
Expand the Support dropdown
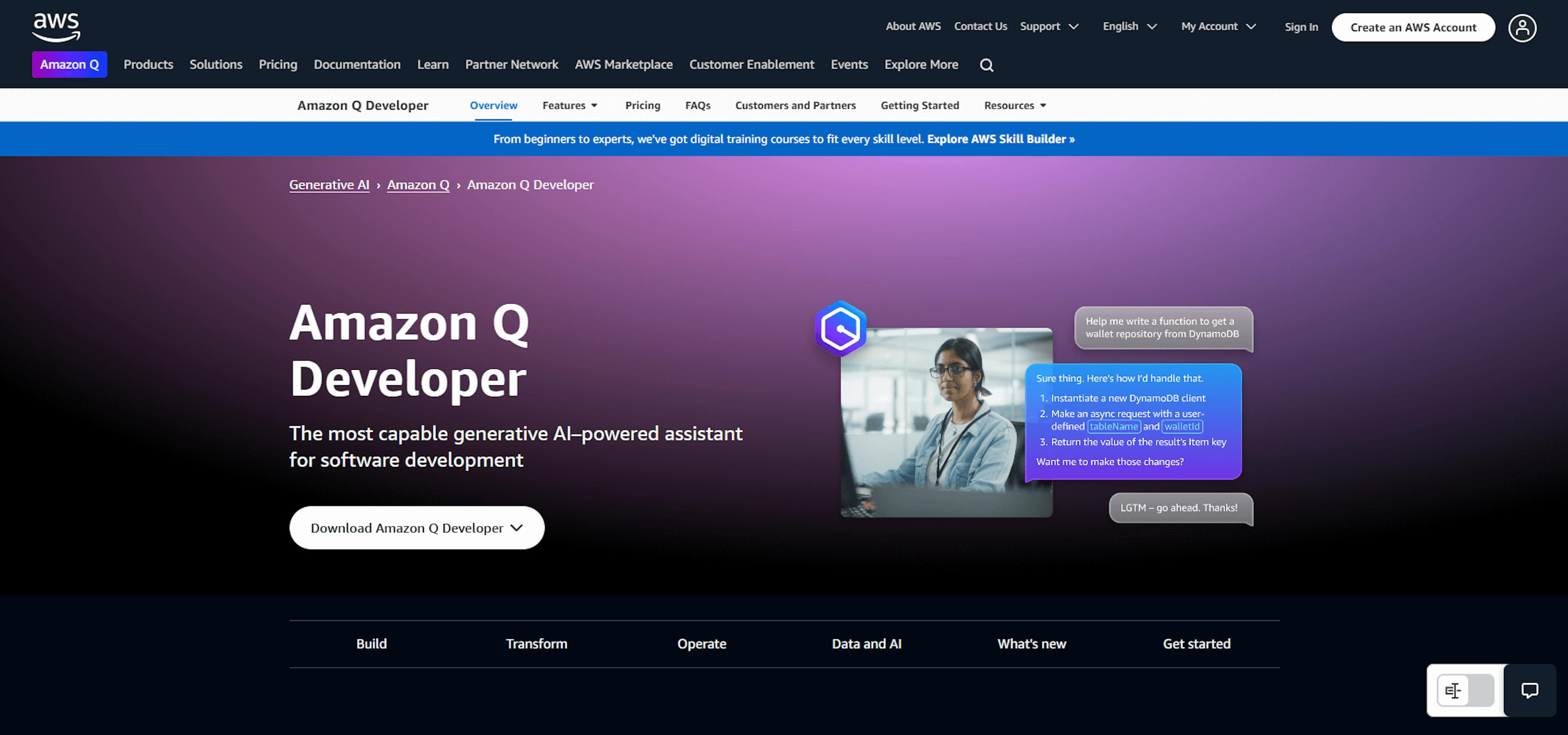click(x=1049, y=26)
